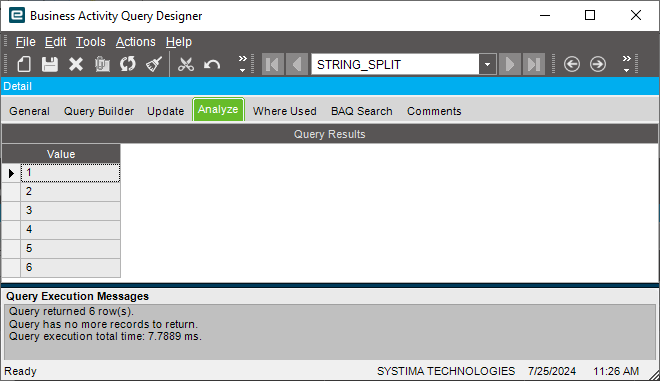Image resolution: width=660 pixels, height=381 pixels.
Task: Go to previous record navigation button
Action: click(x=297, y=64)
